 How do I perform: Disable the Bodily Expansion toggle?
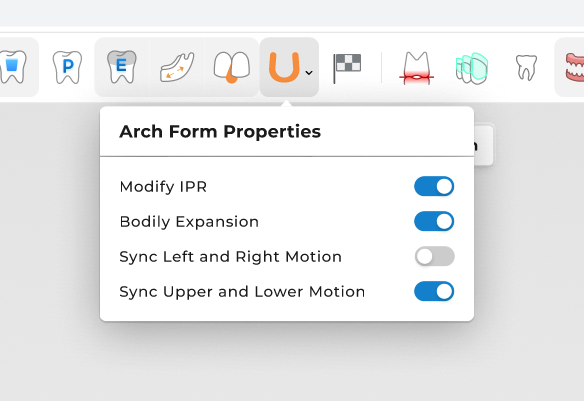(x=434, y=221)
